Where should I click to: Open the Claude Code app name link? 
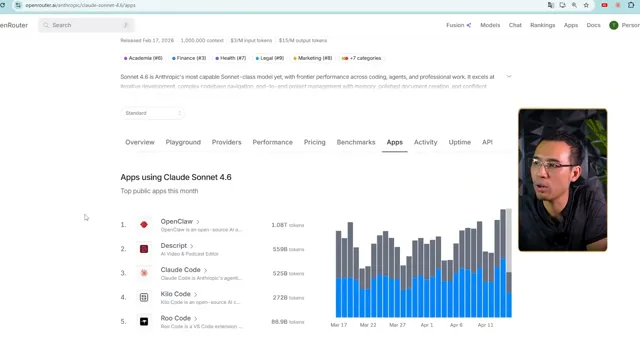(x=180, y=270)
